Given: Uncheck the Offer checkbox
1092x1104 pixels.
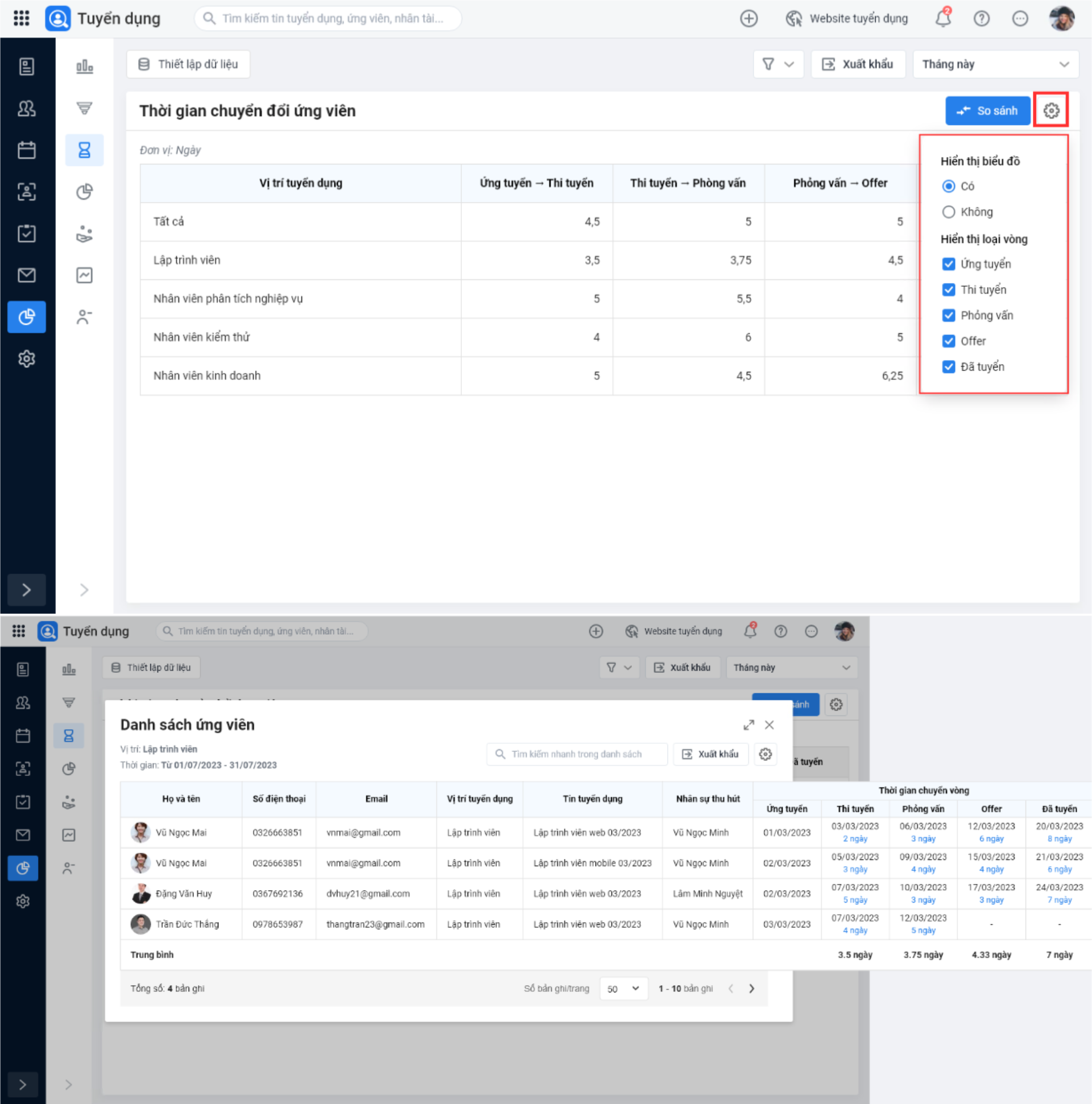Looking at the screenshot, I should tap(948, 341).
